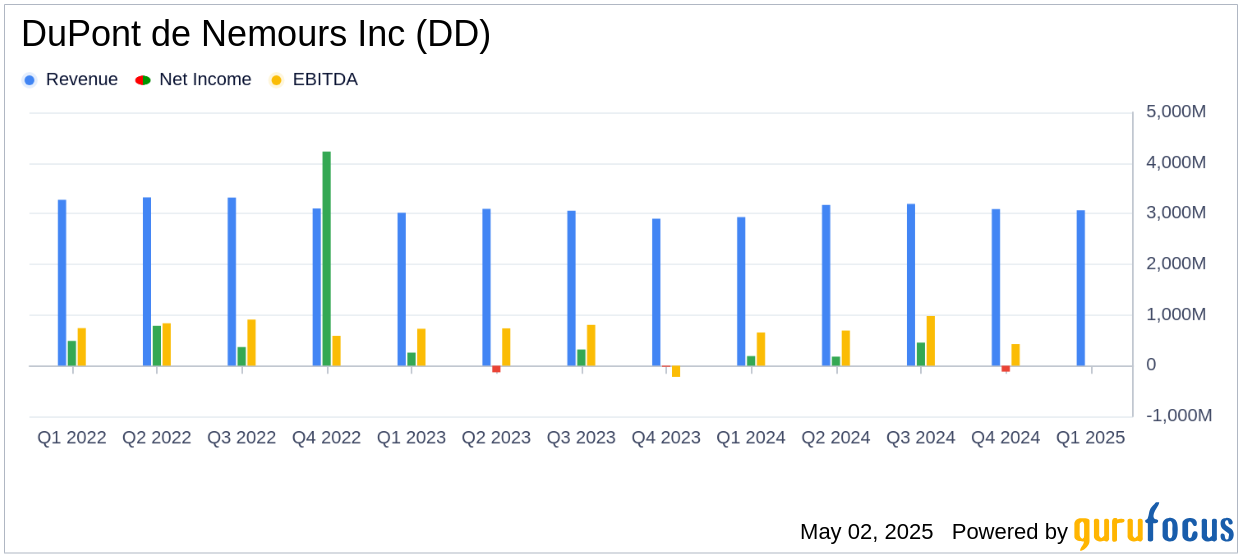Select the Q1 2023 yellow EBITDA bar
1242x557 pixels.
click(x=421, y=348)
